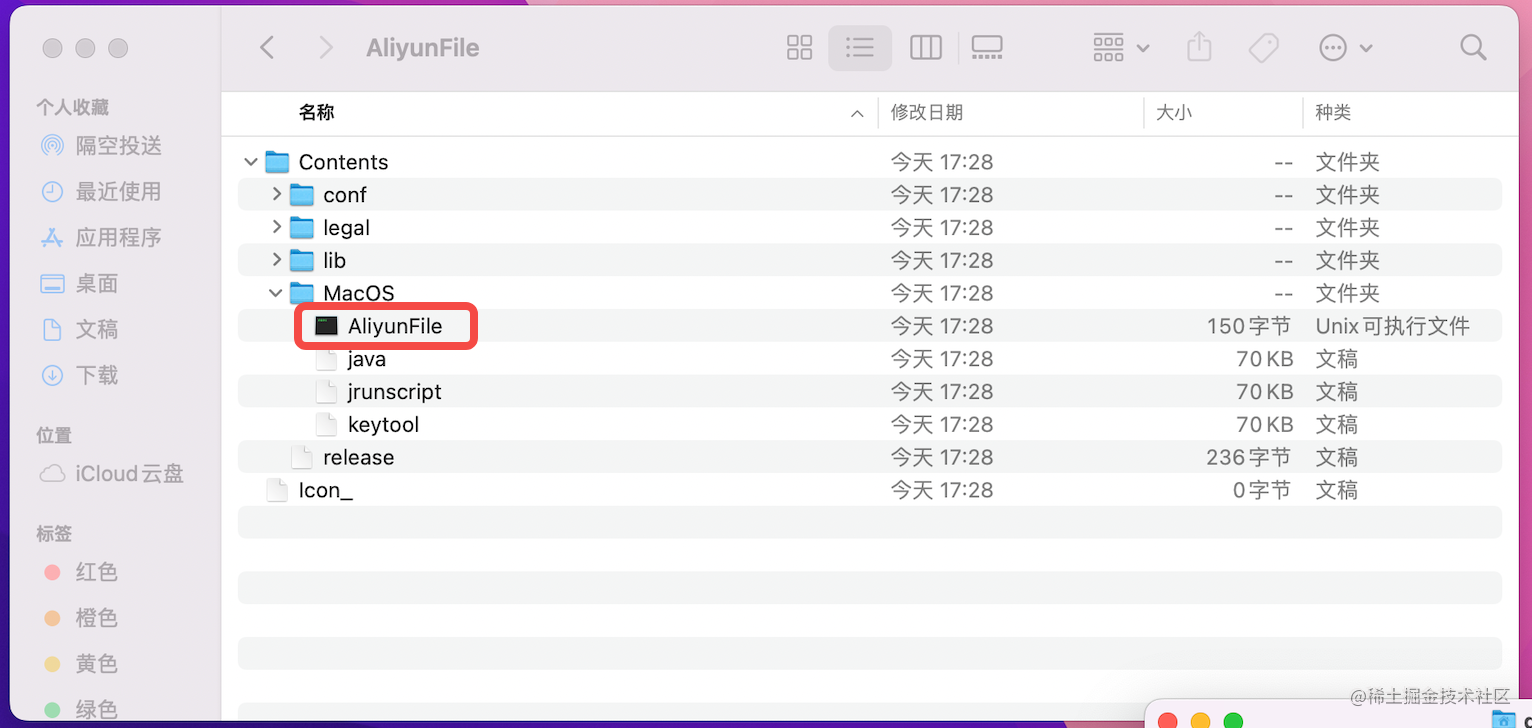Open 桌面 in the sidebar
The width and height of the screenshot is (1532, 728).
80,284
